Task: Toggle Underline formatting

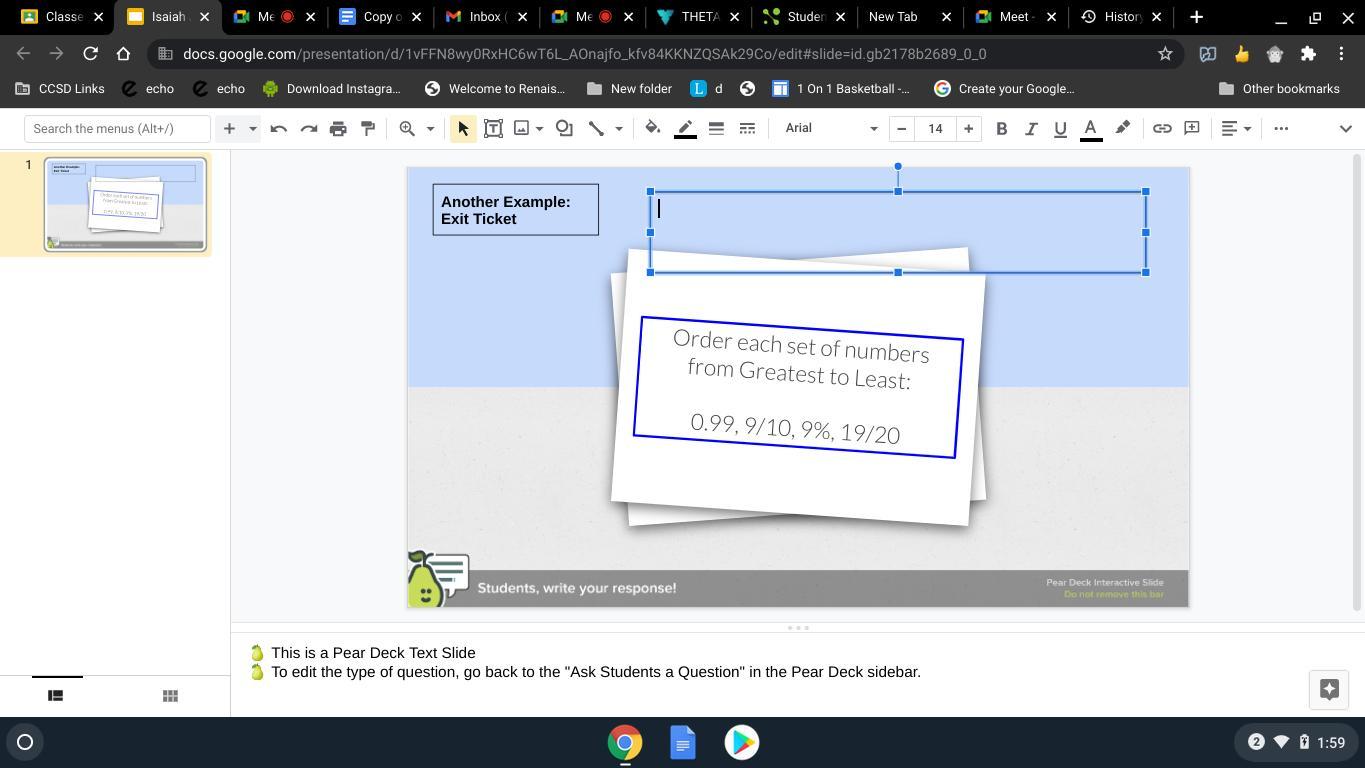Action: [x=1060, y=128]
